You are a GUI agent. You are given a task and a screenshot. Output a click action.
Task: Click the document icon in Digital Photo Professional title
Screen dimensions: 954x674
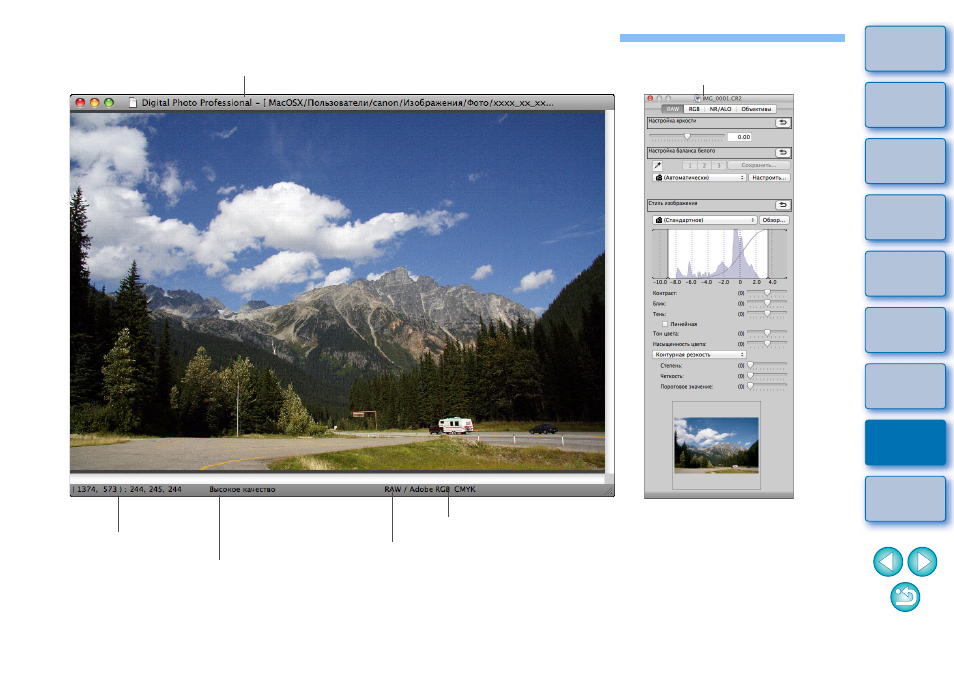(133, 102)
